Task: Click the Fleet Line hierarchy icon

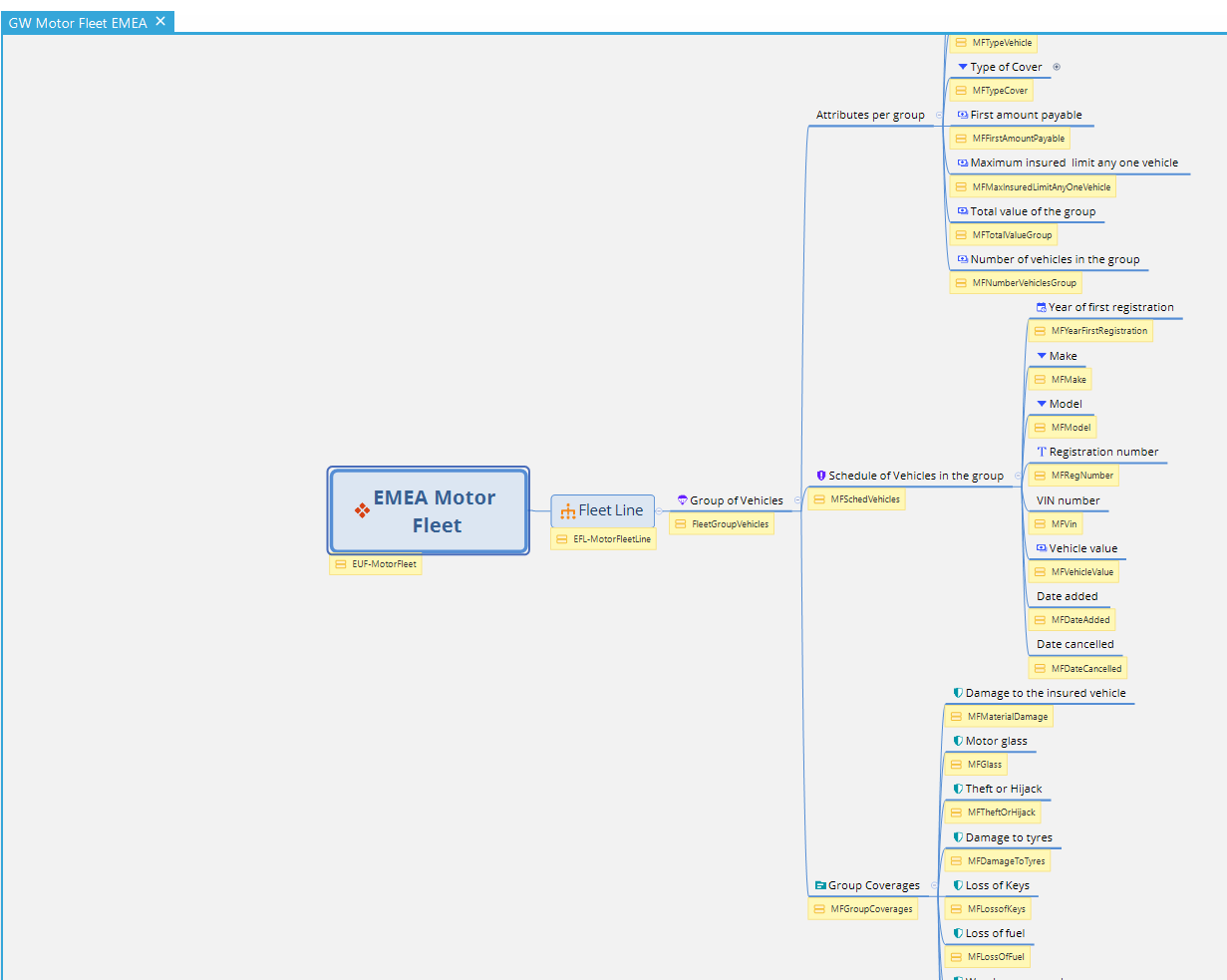Action: (567, 510)
